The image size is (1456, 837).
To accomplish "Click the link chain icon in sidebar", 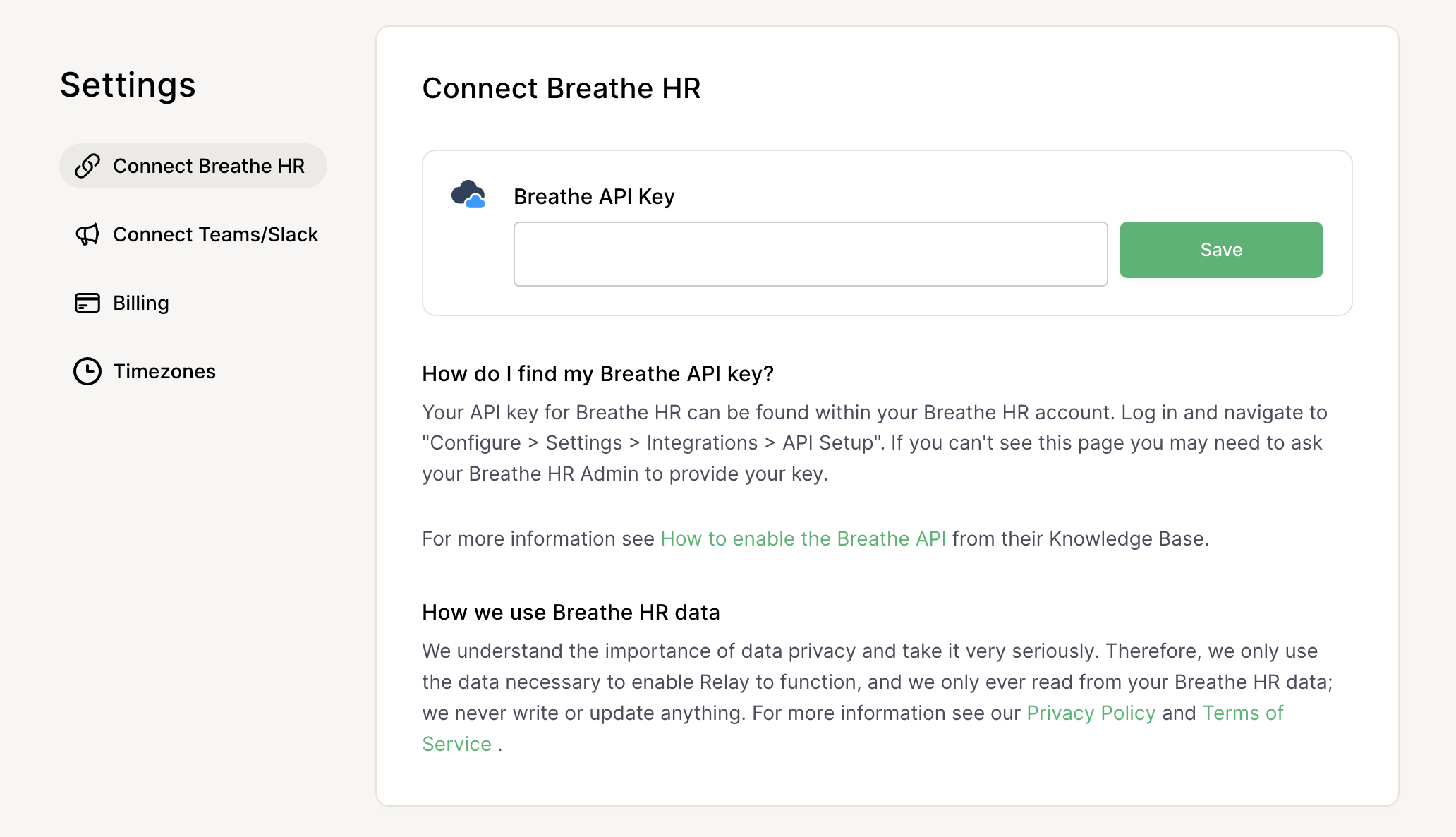I will point(87,166).
